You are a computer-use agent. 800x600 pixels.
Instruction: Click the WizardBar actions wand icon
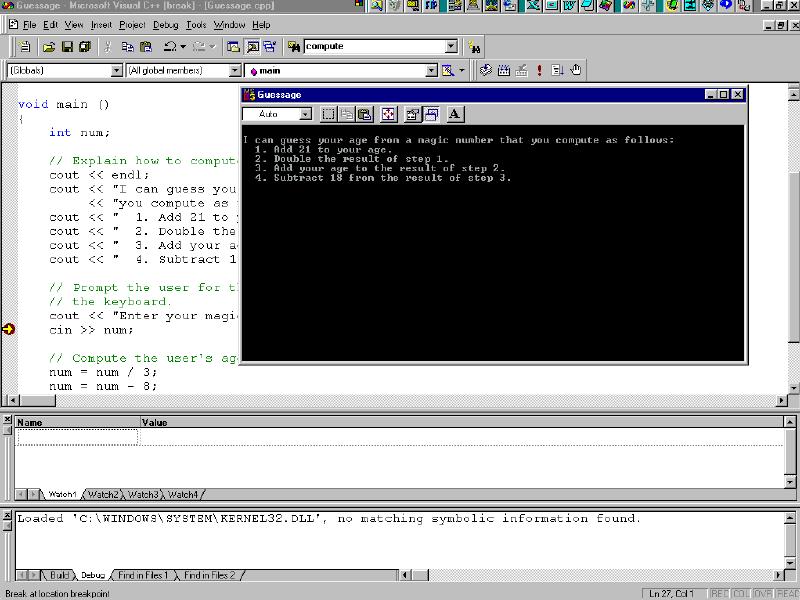448,70
